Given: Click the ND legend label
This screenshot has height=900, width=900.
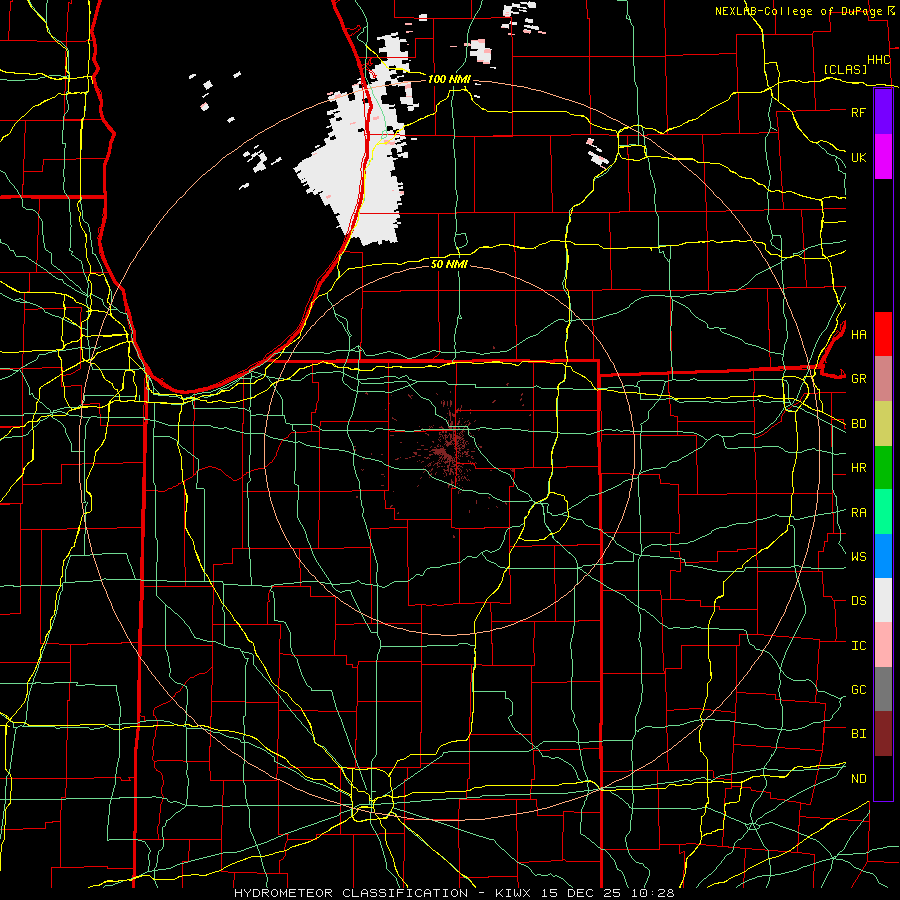Looking at the screenshot, I should pyautogui.click(x=858, y=779).
